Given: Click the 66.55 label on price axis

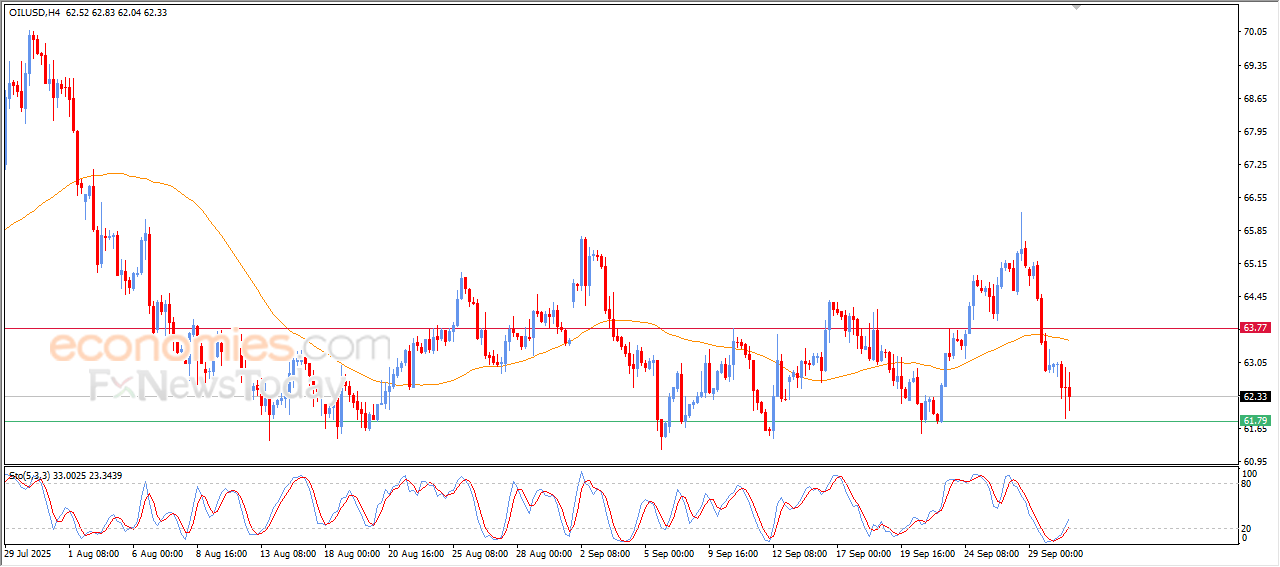Looking at the screenshot, I should coord(1254,198).
